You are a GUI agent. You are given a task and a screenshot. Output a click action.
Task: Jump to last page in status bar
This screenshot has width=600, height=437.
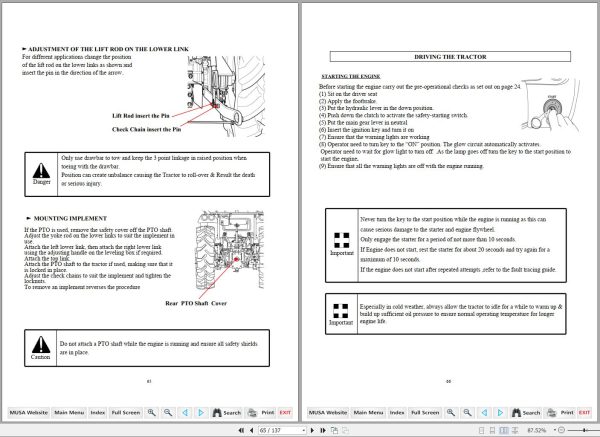[323, 430]
